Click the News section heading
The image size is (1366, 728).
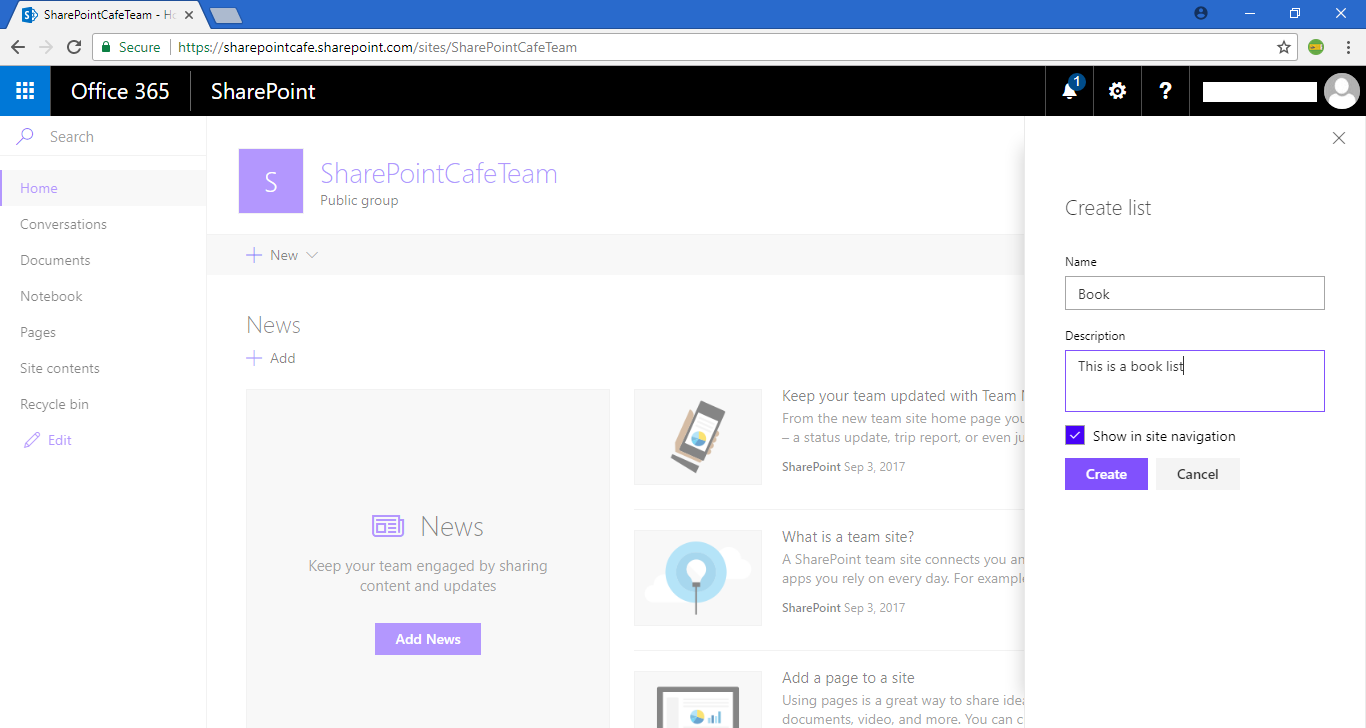point(273,325)
